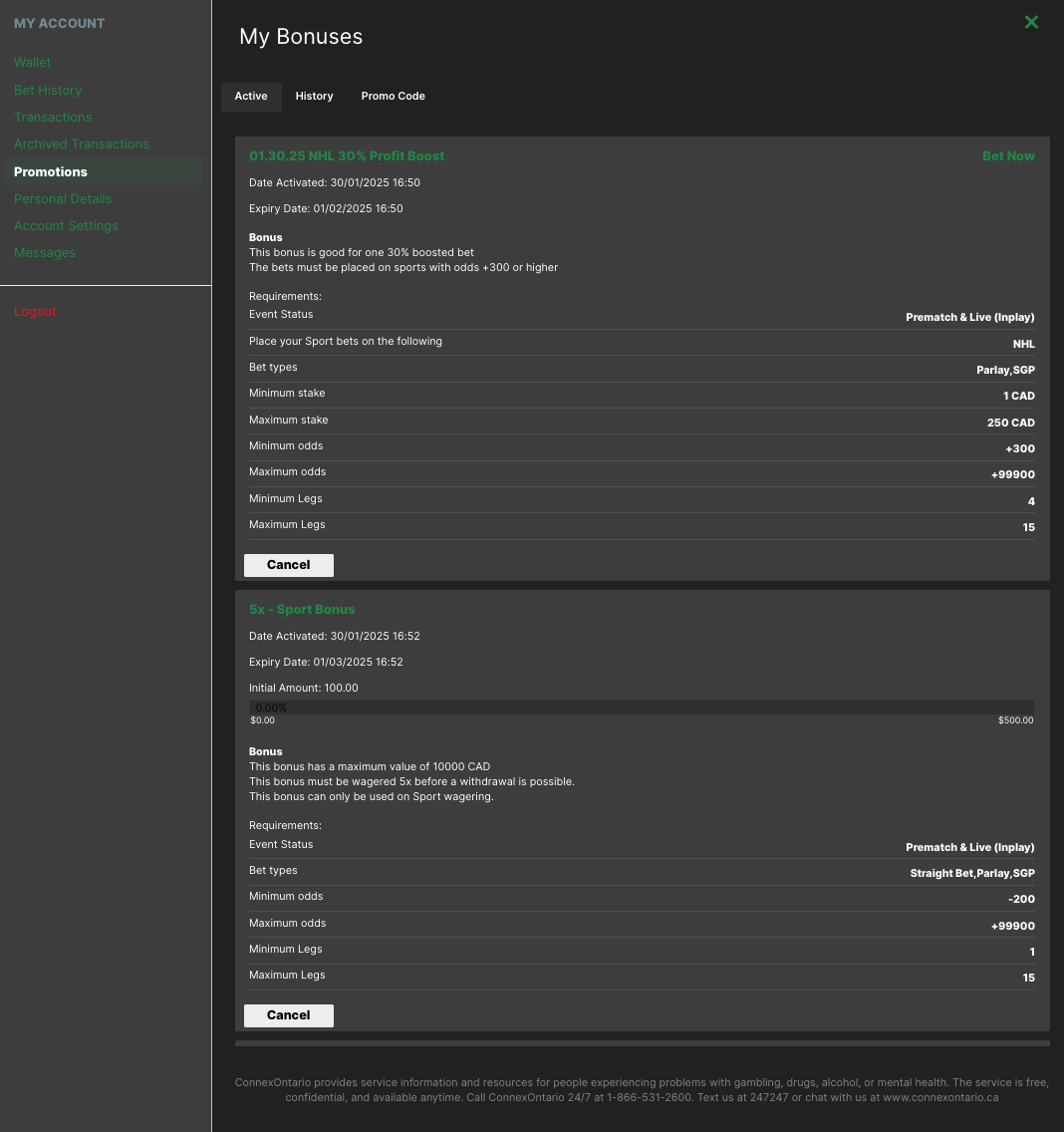
Task: Switch to the History tab
Action: (314, 96)
